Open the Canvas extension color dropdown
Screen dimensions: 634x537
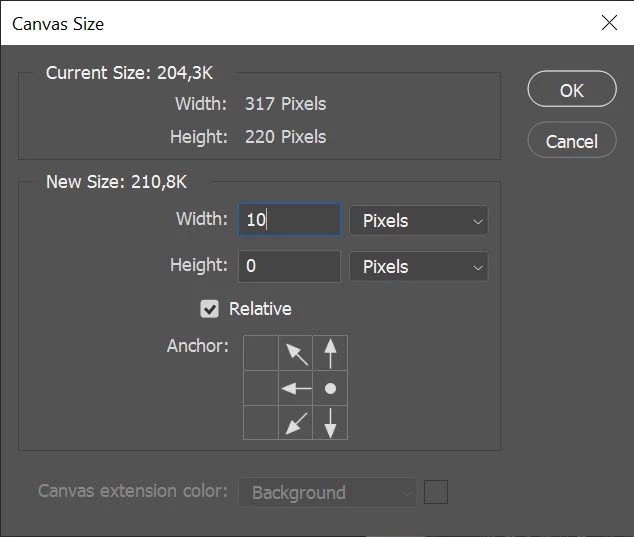point(327,493)
